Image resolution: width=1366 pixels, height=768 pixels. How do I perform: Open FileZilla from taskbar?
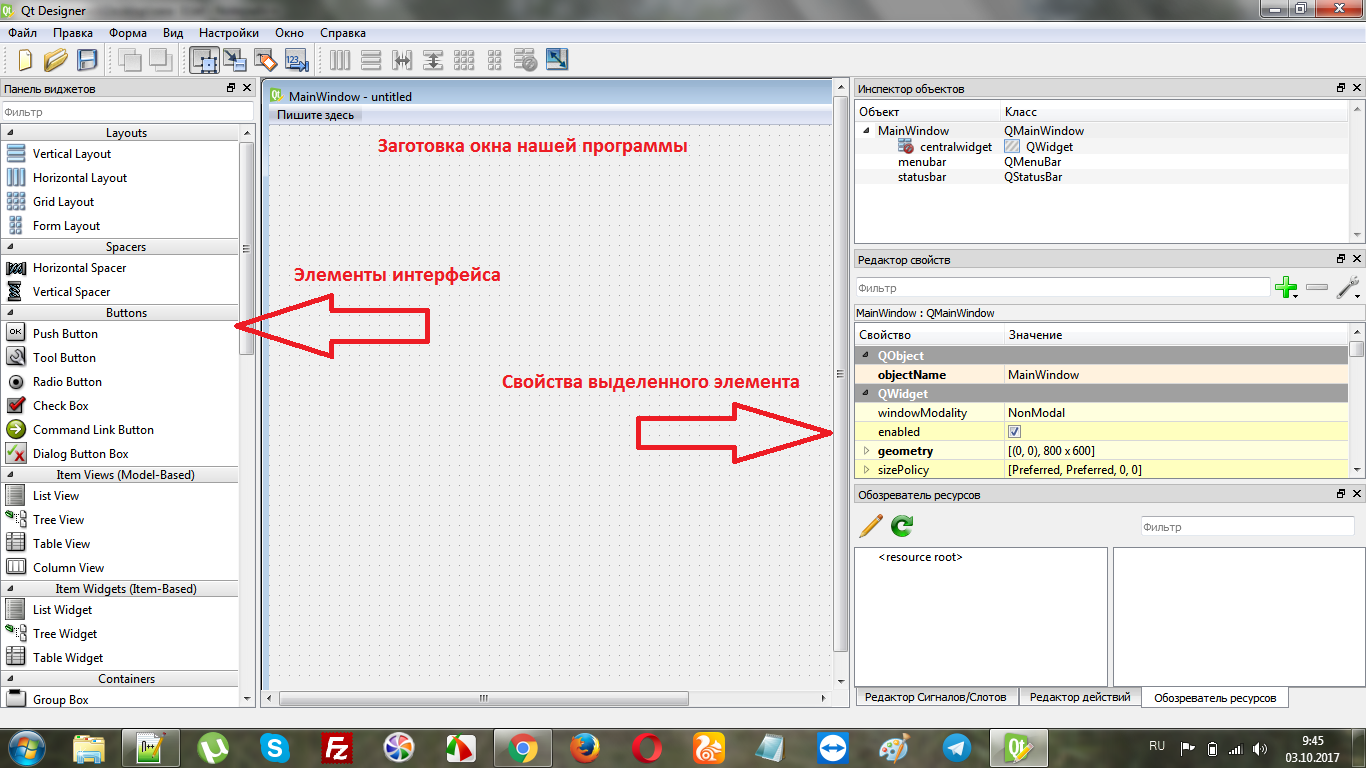point(335,747)
